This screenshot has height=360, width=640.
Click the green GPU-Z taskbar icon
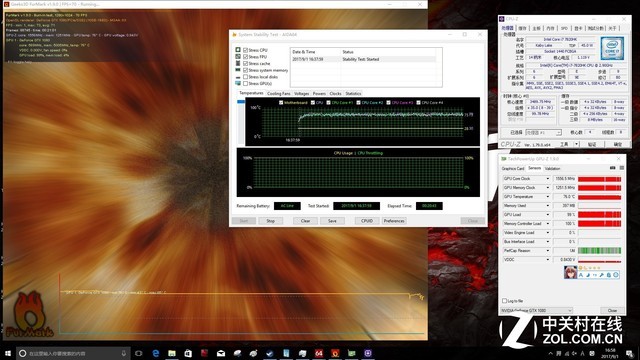tap(351, 353)
